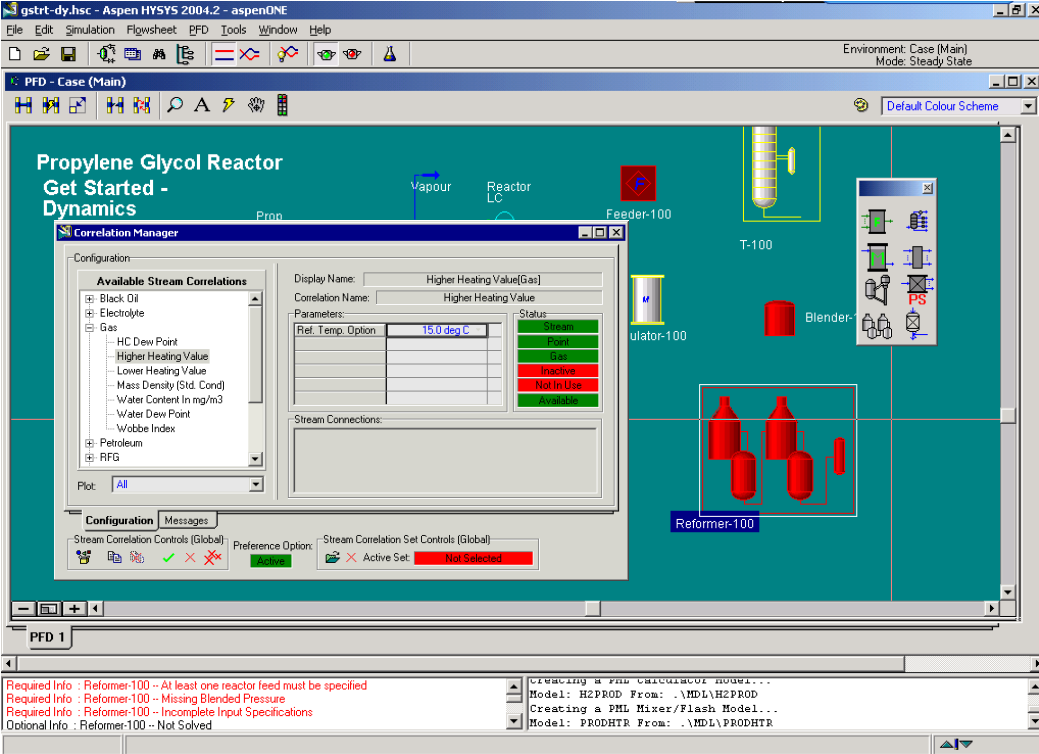
Task: Select Water Dew Point correlation
Action: click(x=153, y=414)
